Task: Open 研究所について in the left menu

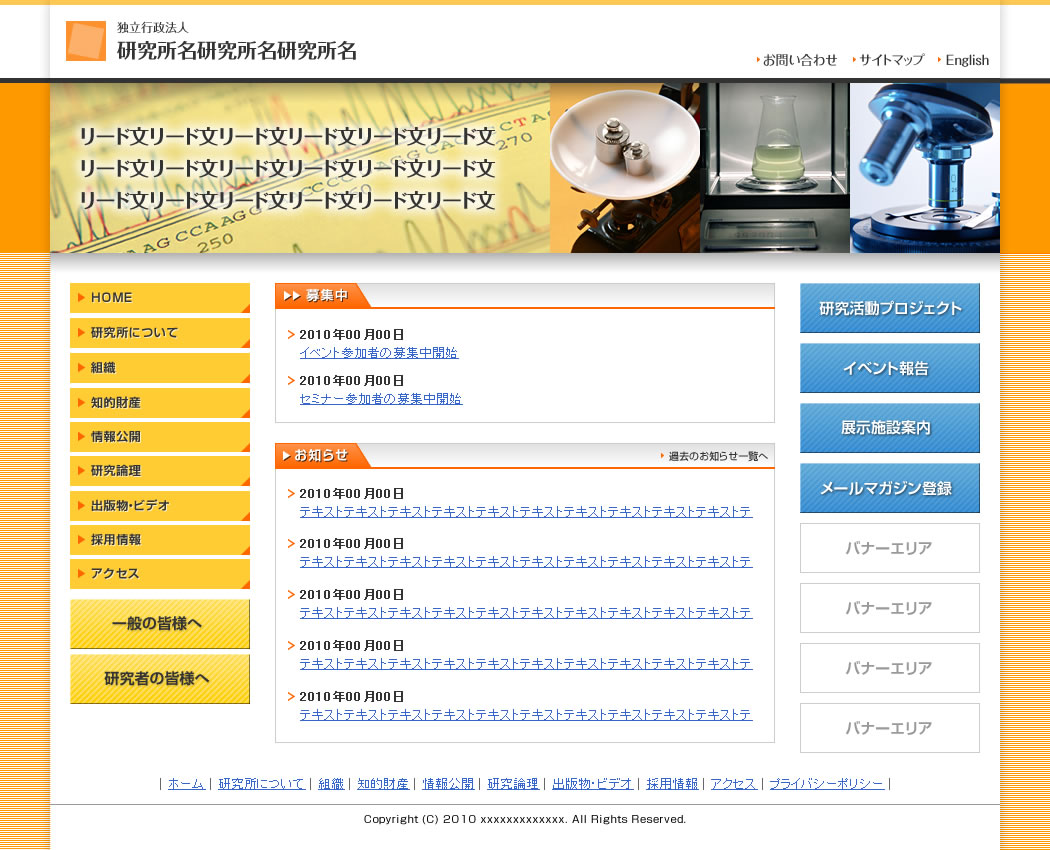Action: coord(160,333)
